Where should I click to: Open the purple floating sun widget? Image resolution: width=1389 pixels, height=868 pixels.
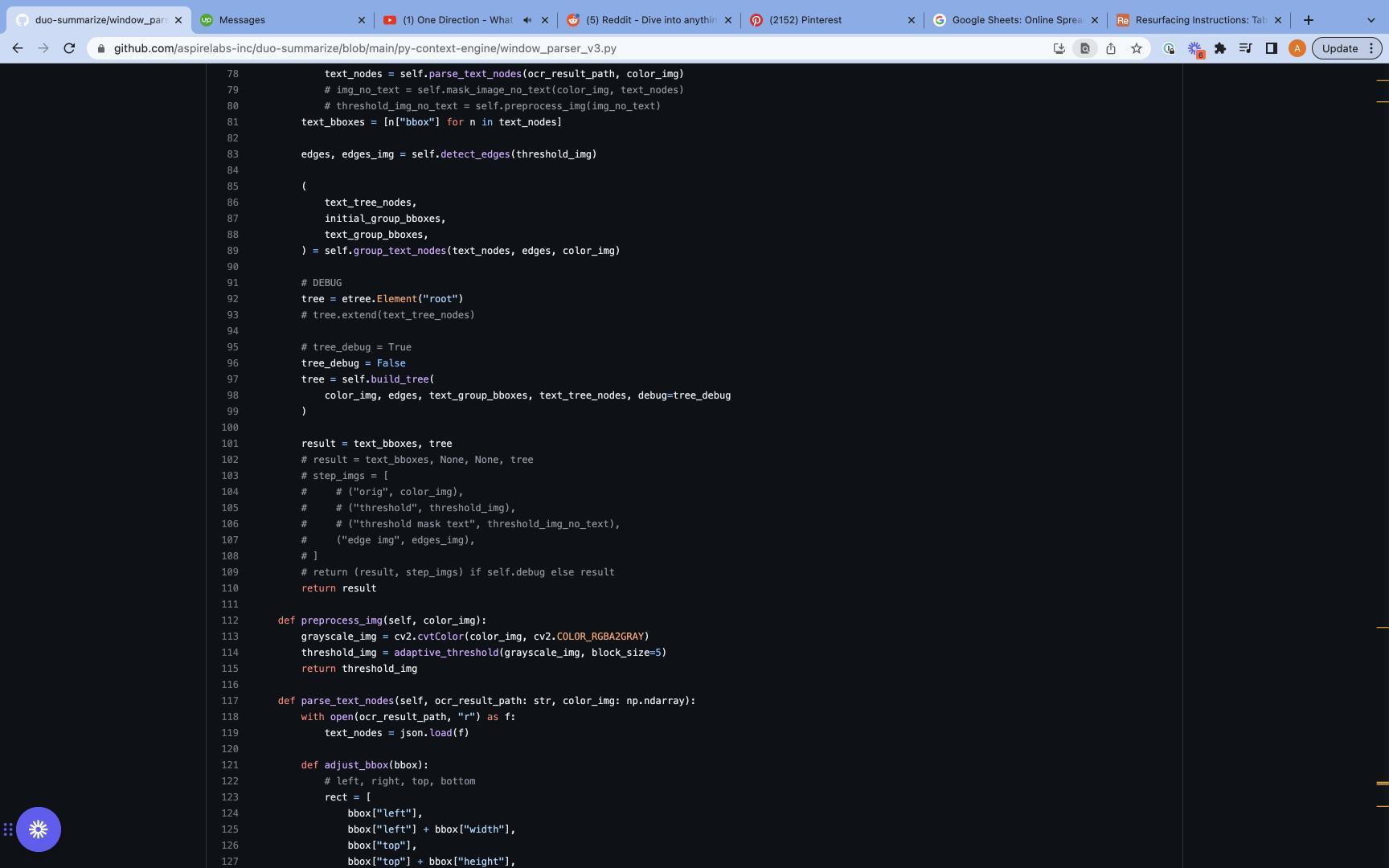pos(39,829)
